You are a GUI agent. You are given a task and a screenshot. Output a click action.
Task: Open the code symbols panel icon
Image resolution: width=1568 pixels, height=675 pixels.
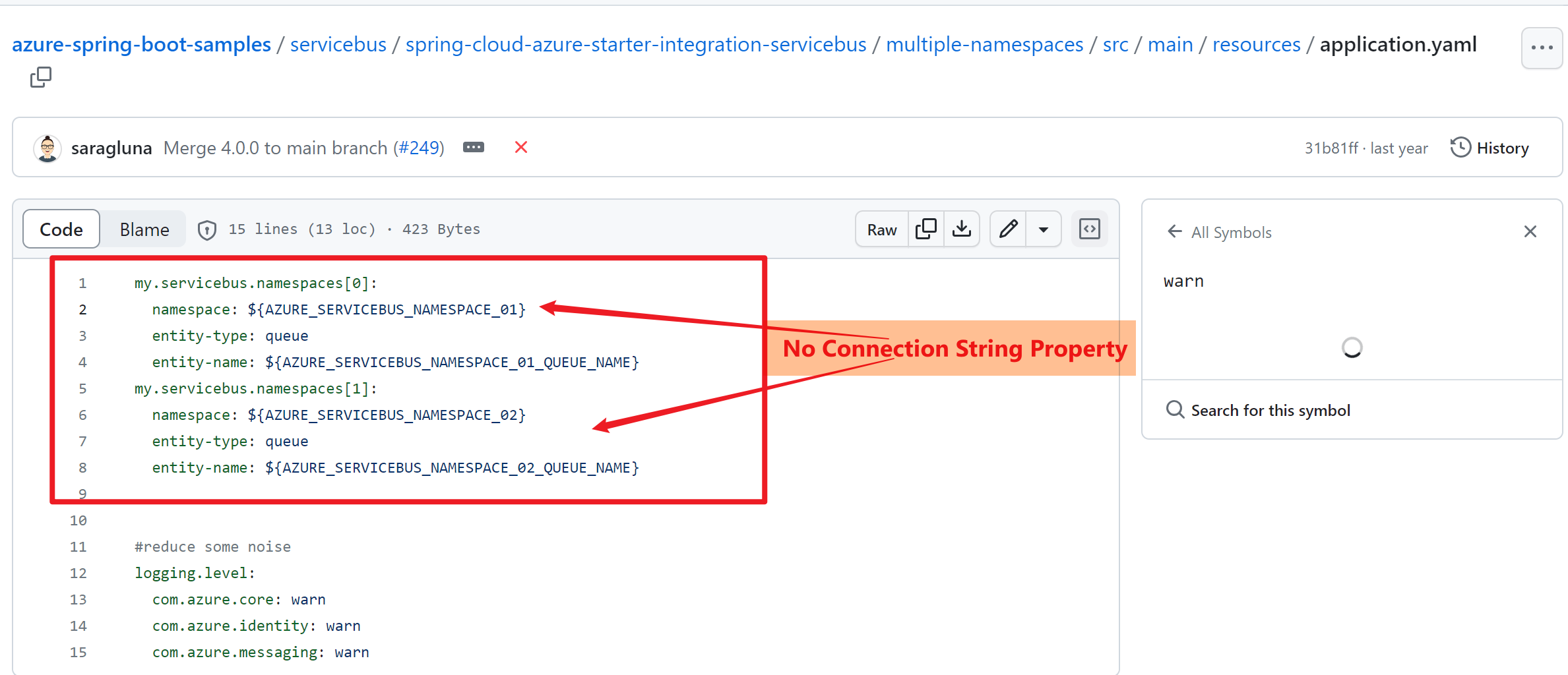[x=1089, y=229]
